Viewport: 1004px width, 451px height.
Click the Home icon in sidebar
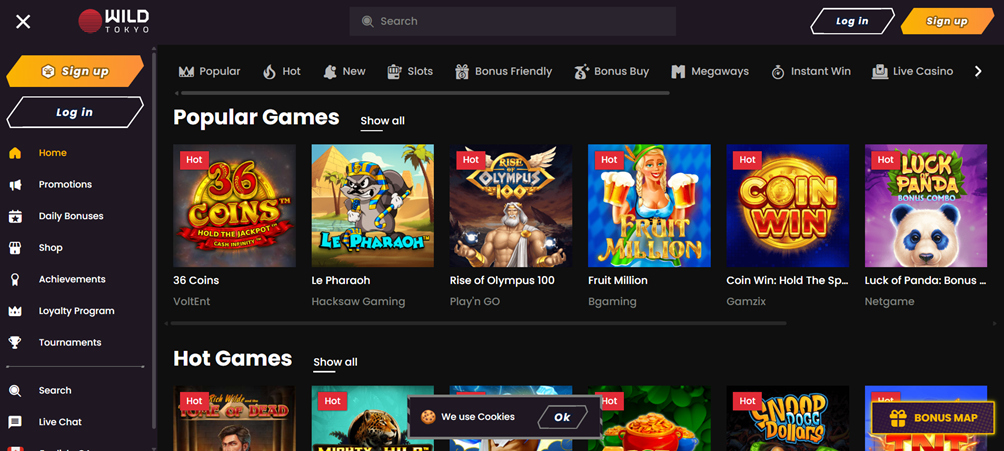(15, 153)
